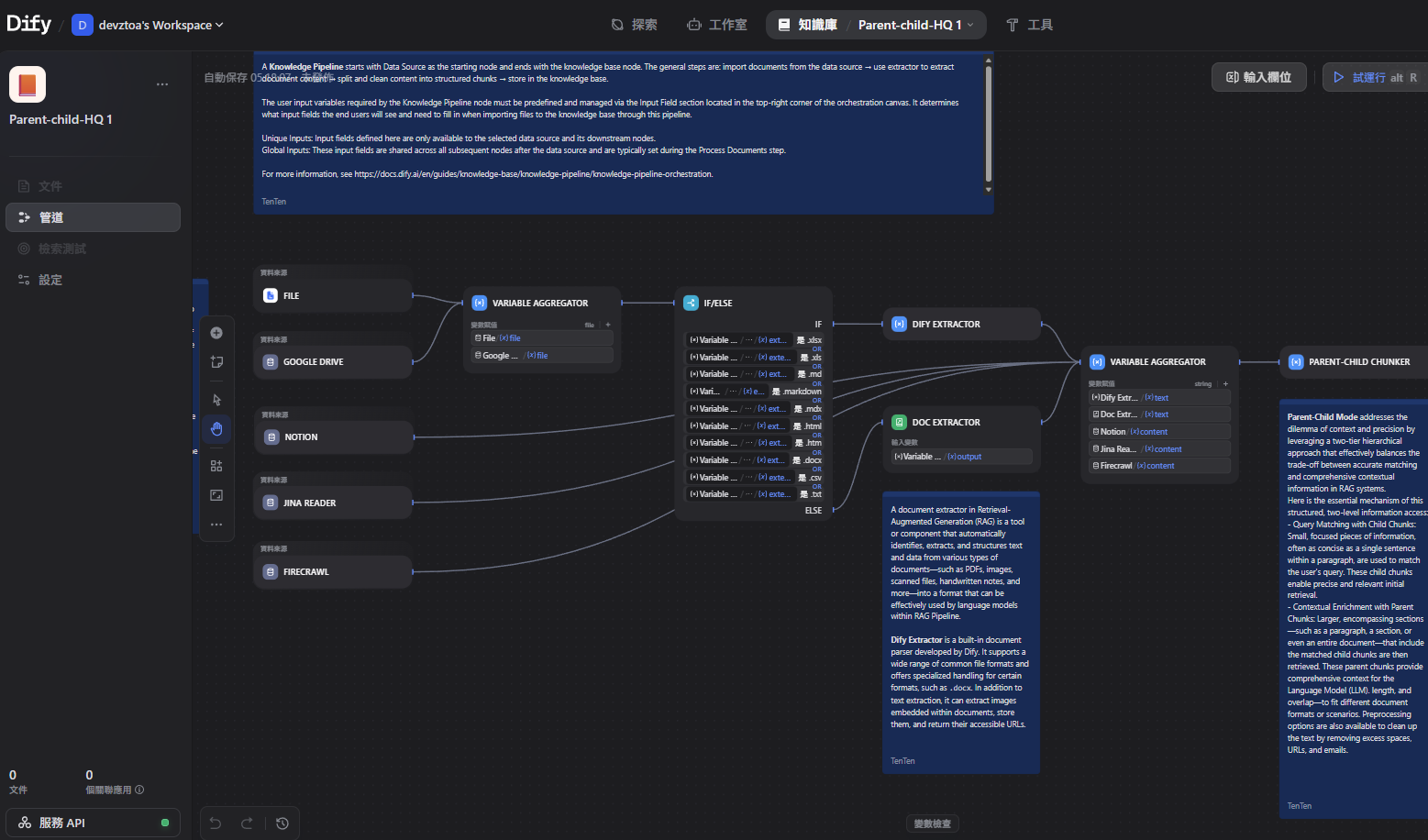Viewport: 1428px width, 840px height.
Task: Select the 管道 section in the sidebar
Action: coord(93,217)
